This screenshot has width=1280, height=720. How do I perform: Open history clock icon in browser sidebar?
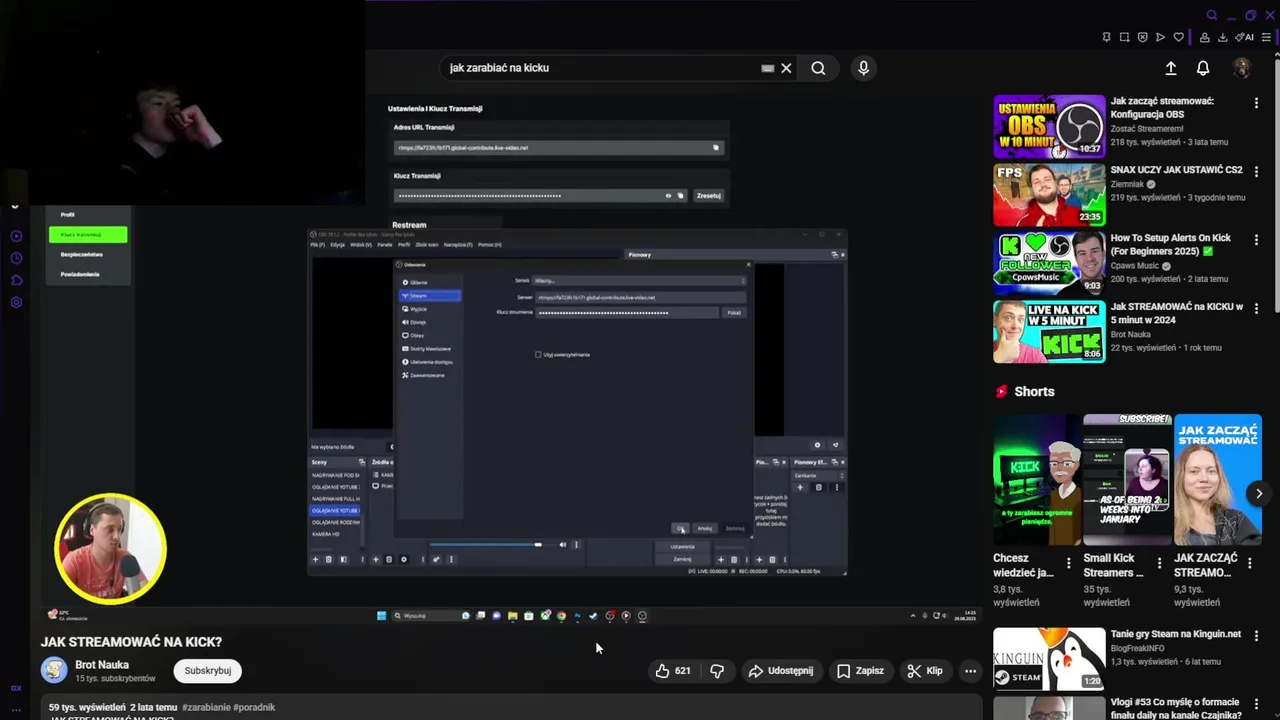tap(16, 258)
